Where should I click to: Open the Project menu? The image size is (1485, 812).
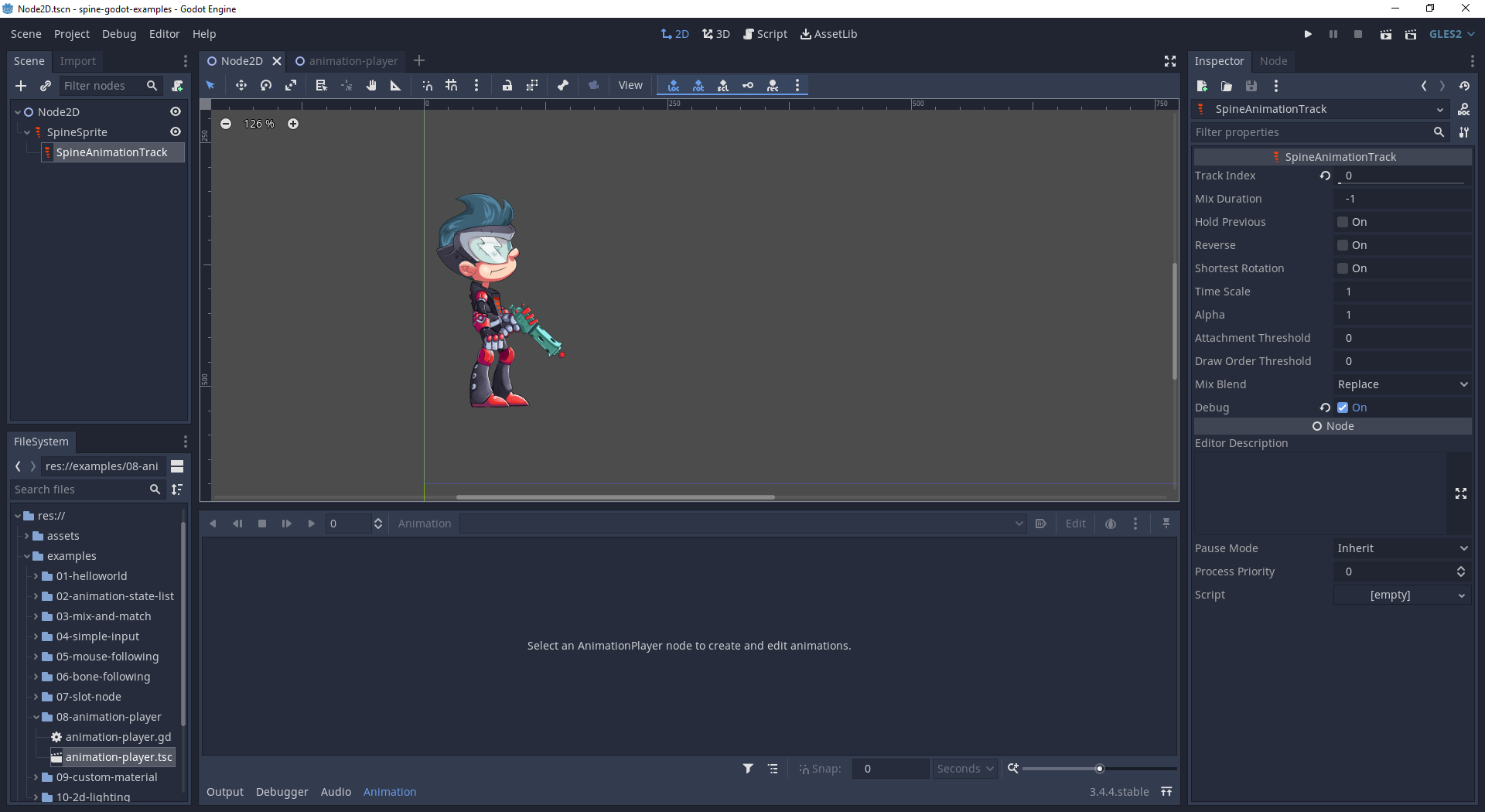pyautogui.click(x=72, y=34)
